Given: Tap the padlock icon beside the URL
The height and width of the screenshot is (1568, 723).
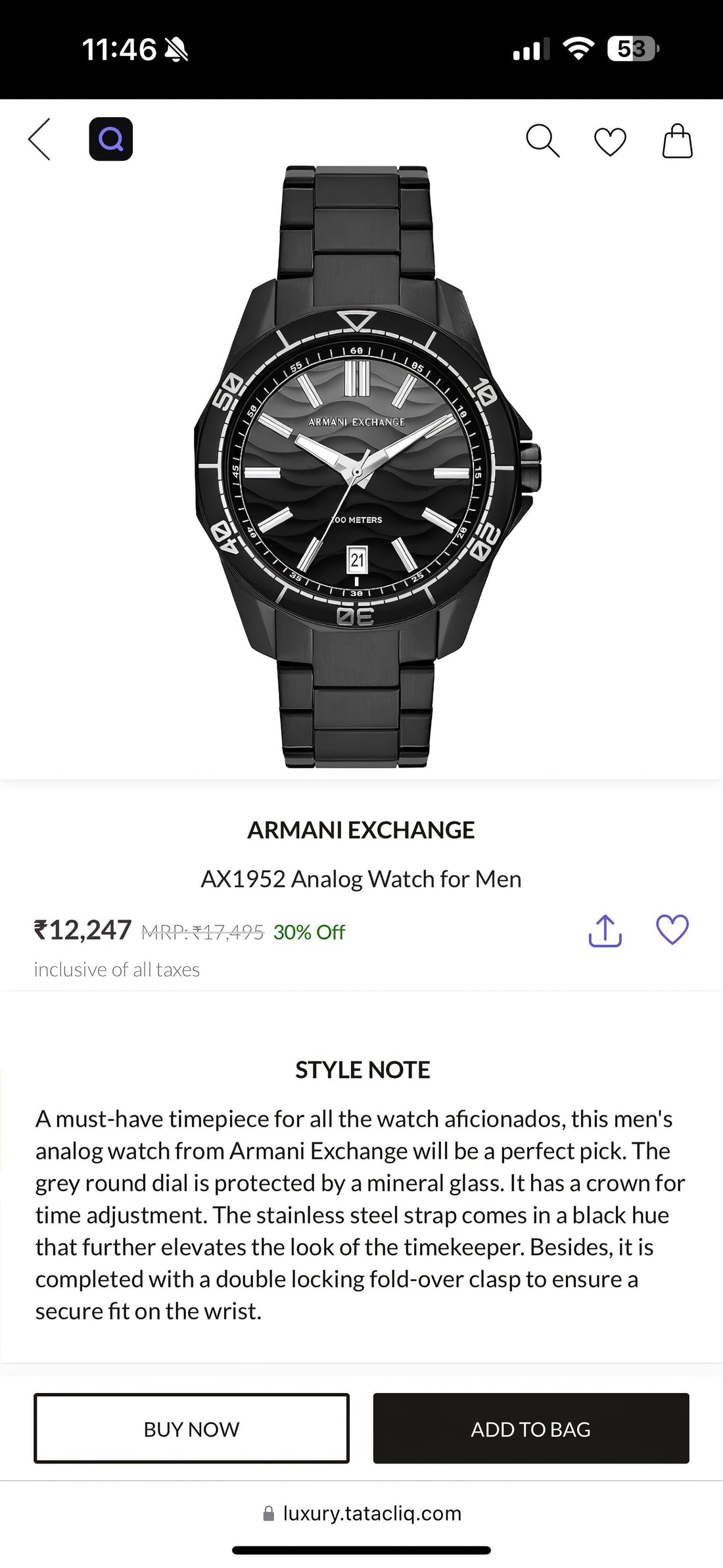Looking at the screenshot, I should [268, 1513].
